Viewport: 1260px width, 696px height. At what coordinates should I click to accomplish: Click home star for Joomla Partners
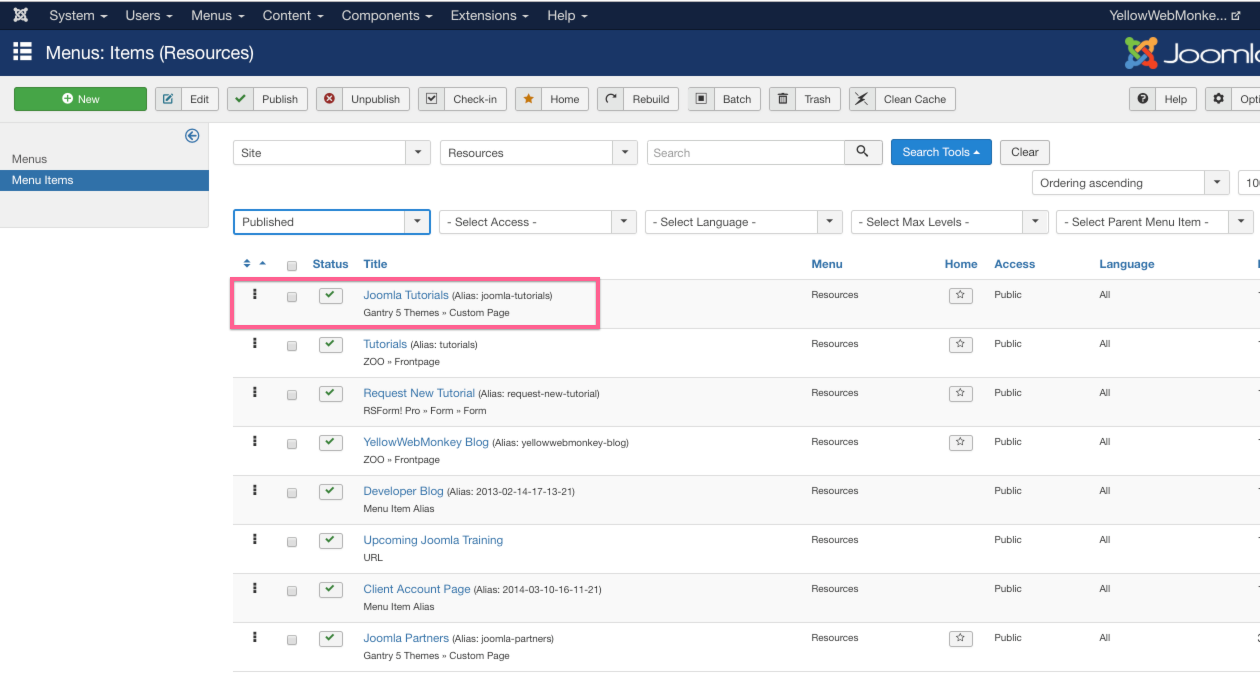coord(960,639)
